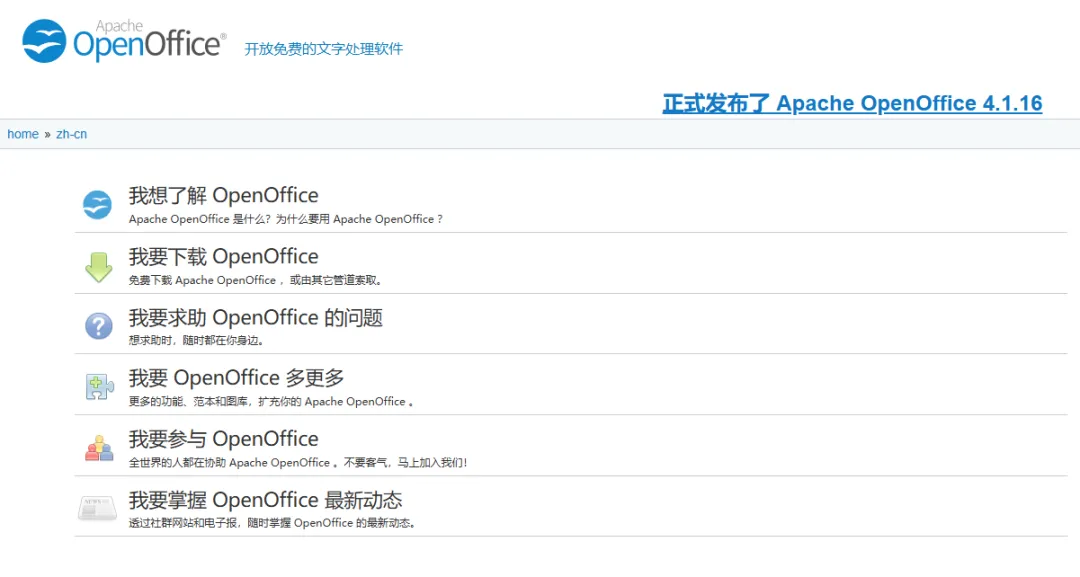Screen dimensions: 1080x577
Task: Click the text '想求助时，随时都在你身边'
Action: click(x=194, y=340)
